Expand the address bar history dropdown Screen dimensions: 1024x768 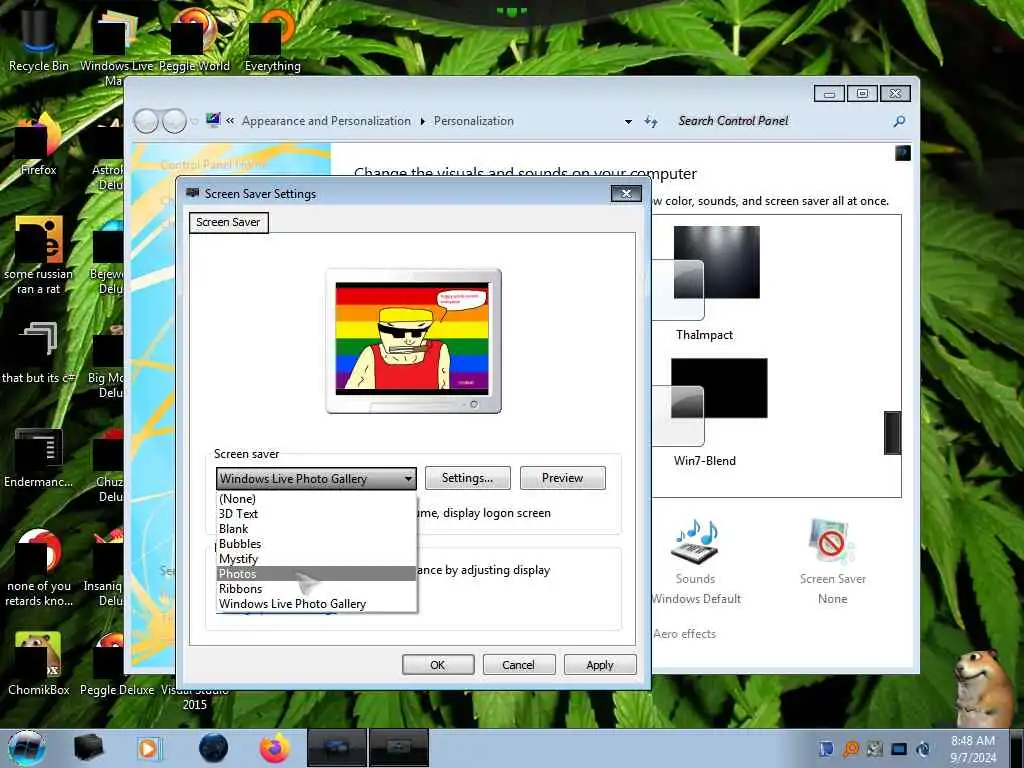(628, 121)
